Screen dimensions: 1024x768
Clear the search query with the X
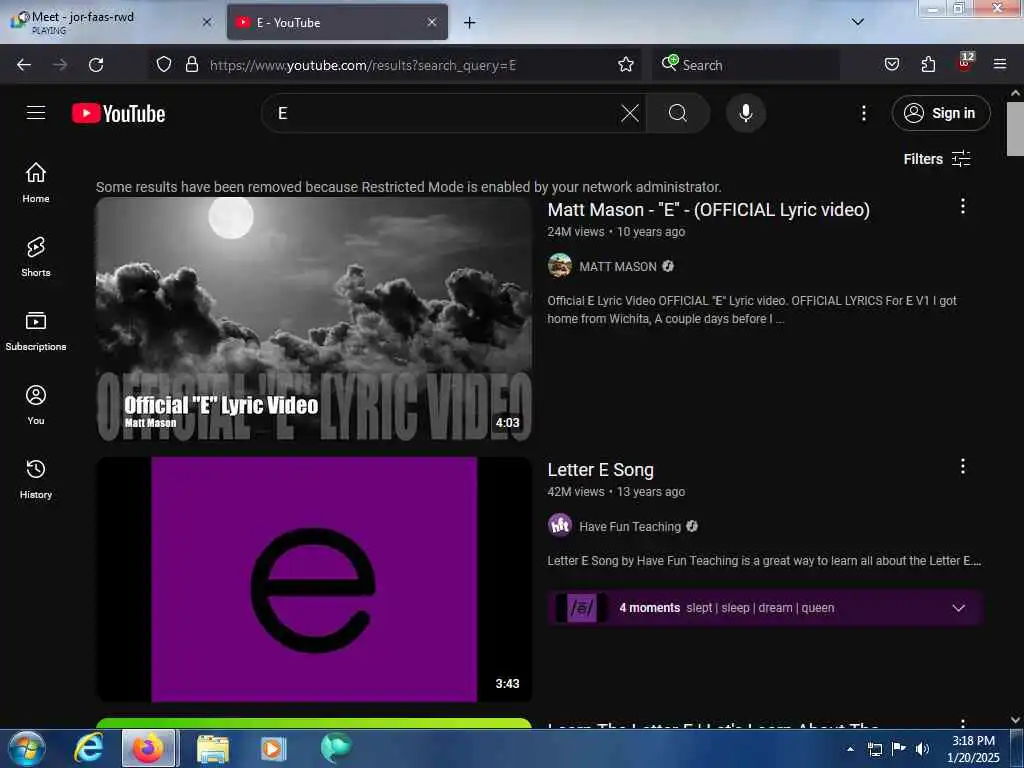click(630, 113)
